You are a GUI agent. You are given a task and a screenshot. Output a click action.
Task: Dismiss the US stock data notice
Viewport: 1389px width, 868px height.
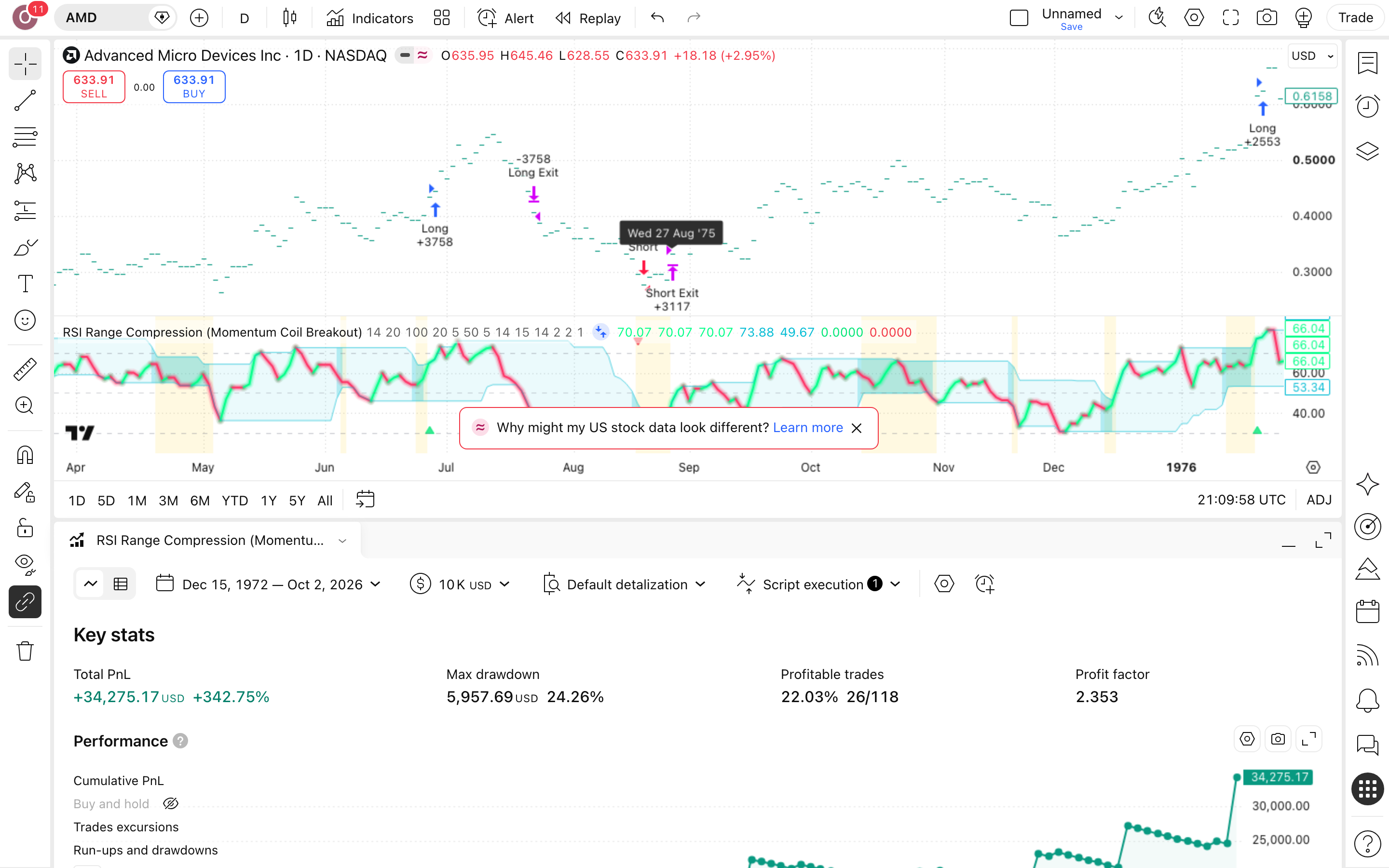[857, 428]
